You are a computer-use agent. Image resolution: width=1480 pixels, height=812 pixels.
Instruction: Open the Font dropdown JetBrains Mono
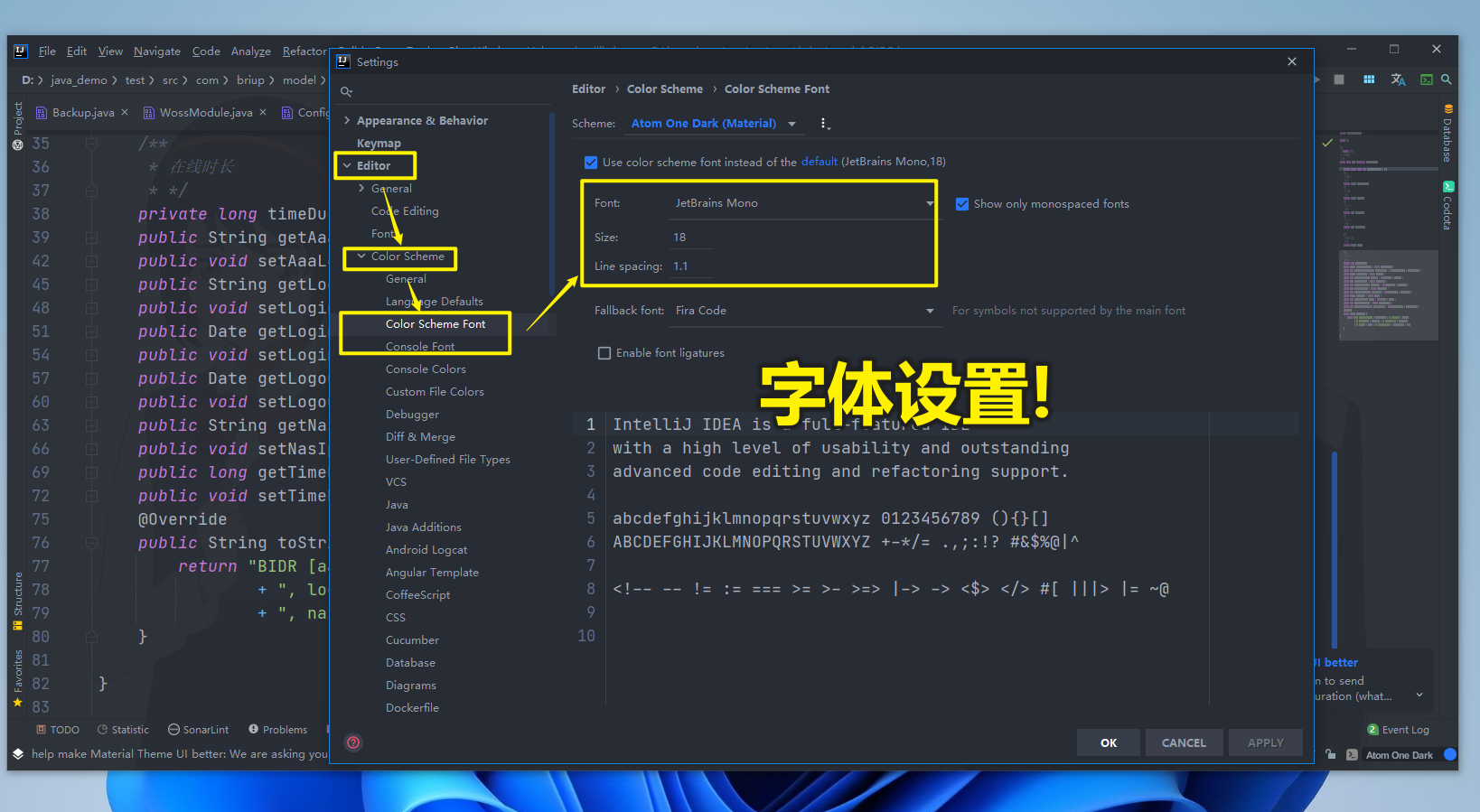point(803,203)
